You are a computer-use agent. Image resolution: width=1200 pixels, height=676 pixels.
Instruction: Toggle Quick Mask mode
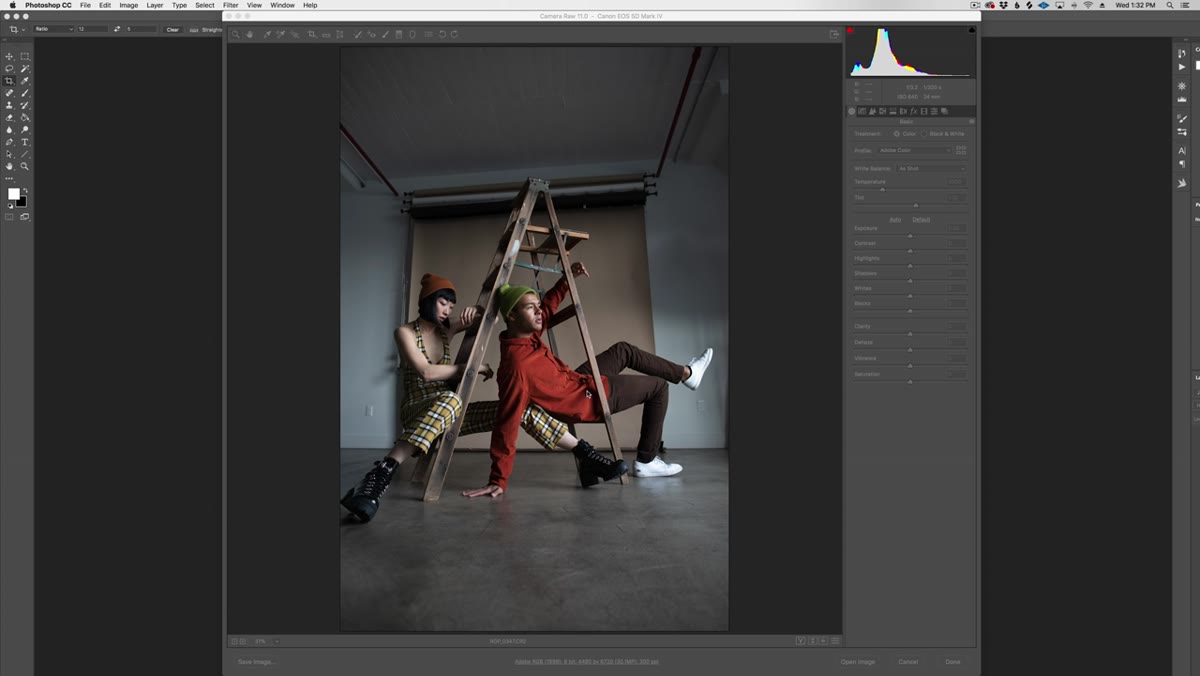coord(10,216)
